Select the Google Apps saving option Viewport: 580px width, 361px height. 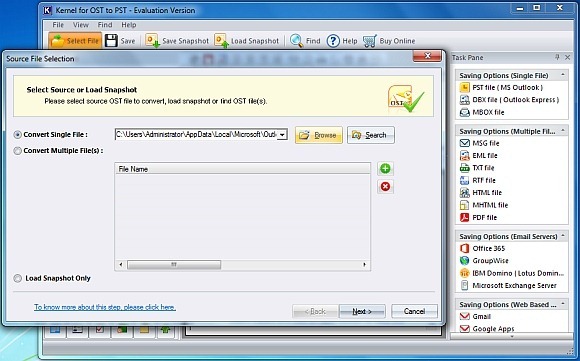487,329
